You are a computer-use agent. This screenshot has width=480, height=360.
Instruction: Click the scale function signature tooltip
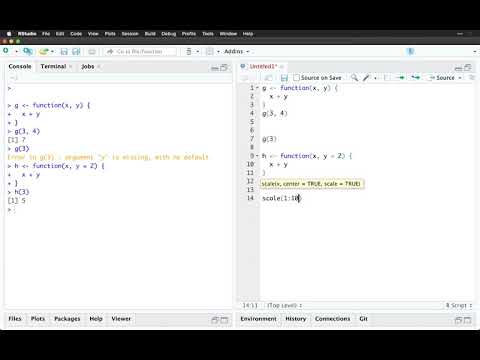point(312,184)
